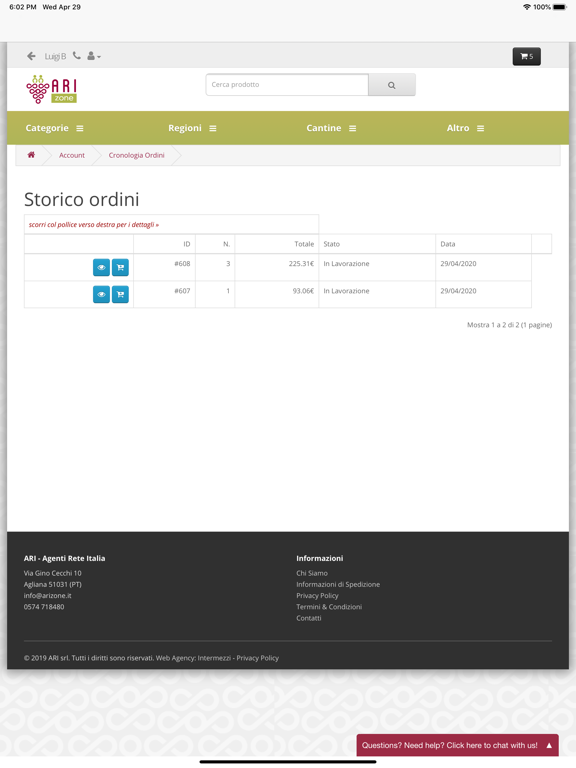This screenshot has width=576, height=768.
Task: Expand the Cantine menu
Action: coord(331,128)
